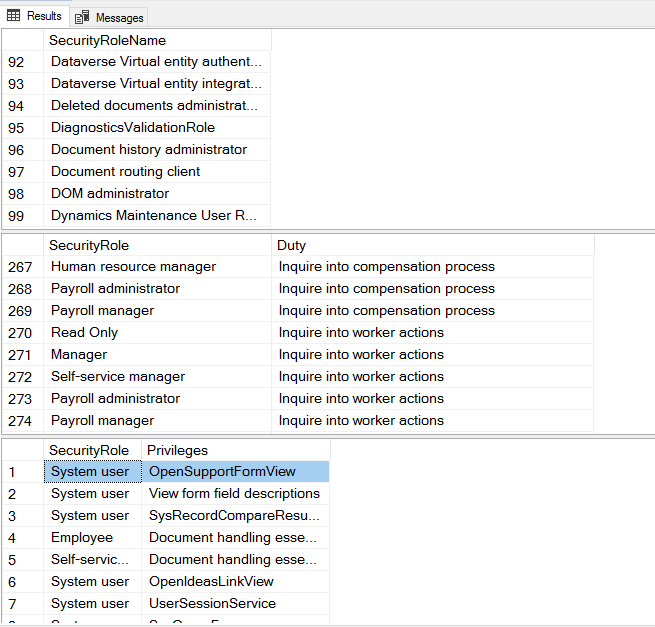Select Document routing client cell
Viewport: 655px width, 627px height.
point(157,172)
